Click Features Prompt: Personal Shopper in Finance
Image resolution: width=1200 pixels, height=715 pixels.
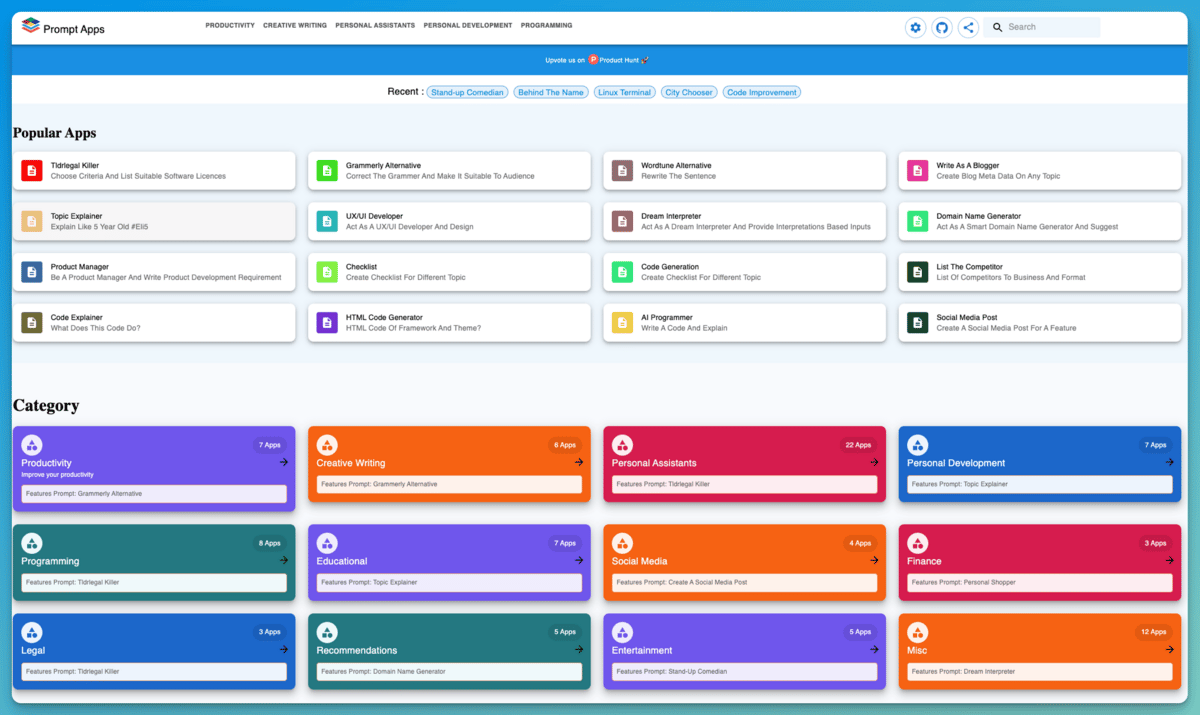click(1040, 582)
